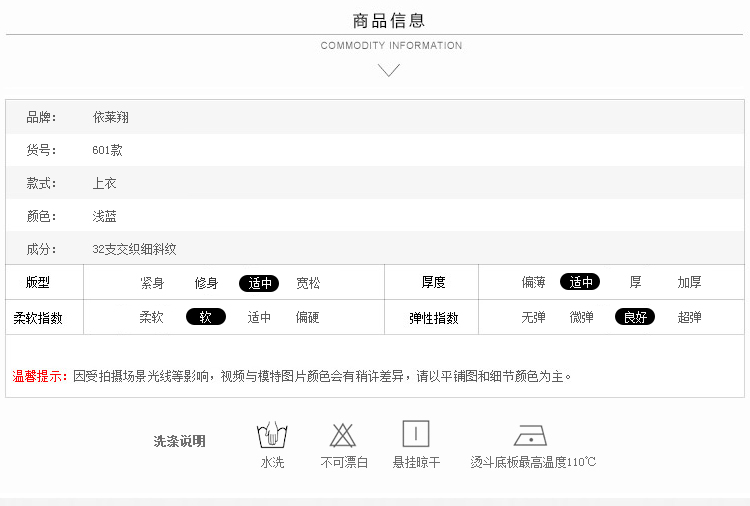
Task: Click composition value 32支交织细斜纹
Action: click(x=134, y=249)
